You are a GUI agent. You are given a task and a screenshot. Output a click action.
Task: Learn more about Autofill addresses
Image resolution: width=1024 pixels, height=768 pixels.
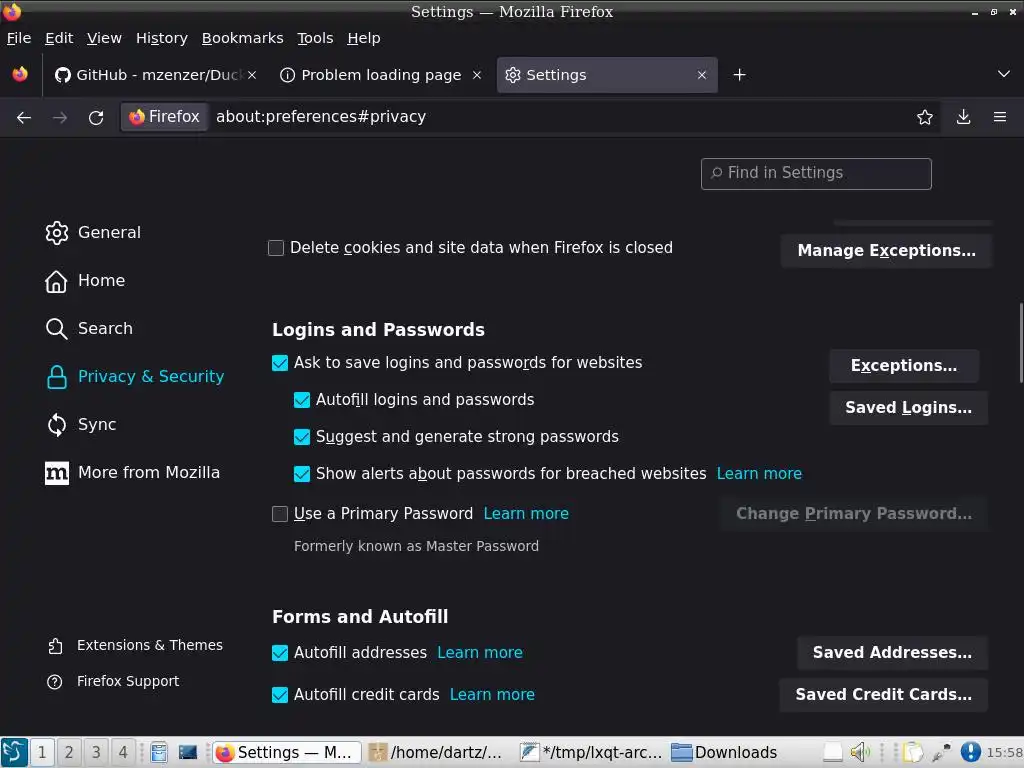pos(479,652)
